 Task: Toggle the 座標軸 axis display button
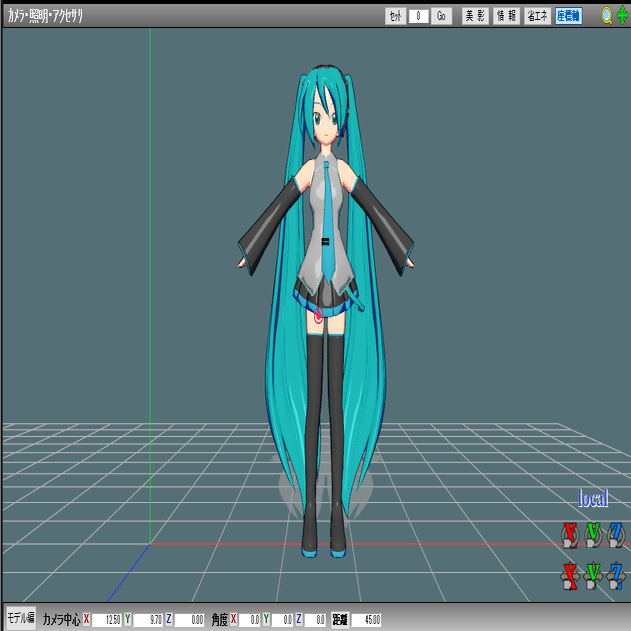(x=568, y=16)
